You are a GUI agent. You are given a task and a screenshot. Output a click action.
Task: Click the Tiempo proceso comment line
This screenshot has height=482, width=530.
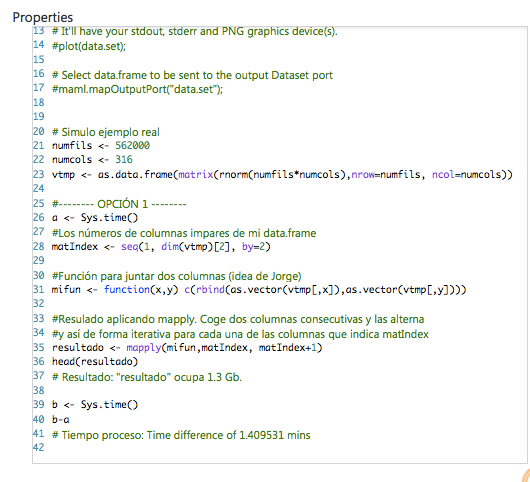pyautogui.click(x=181, y=435)
